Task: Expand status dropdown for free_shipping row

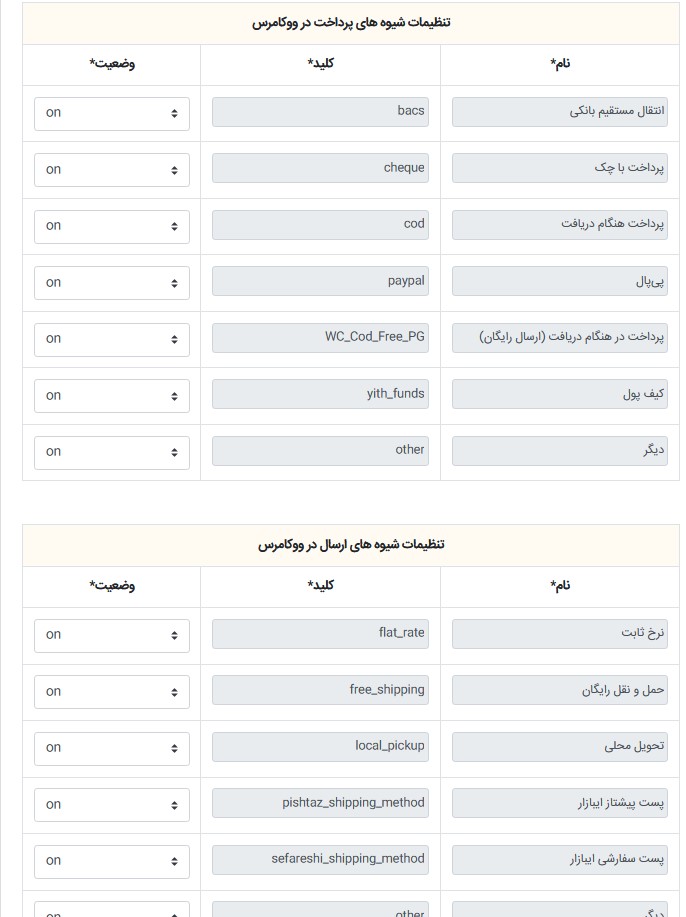Action: tap(112, 691)
